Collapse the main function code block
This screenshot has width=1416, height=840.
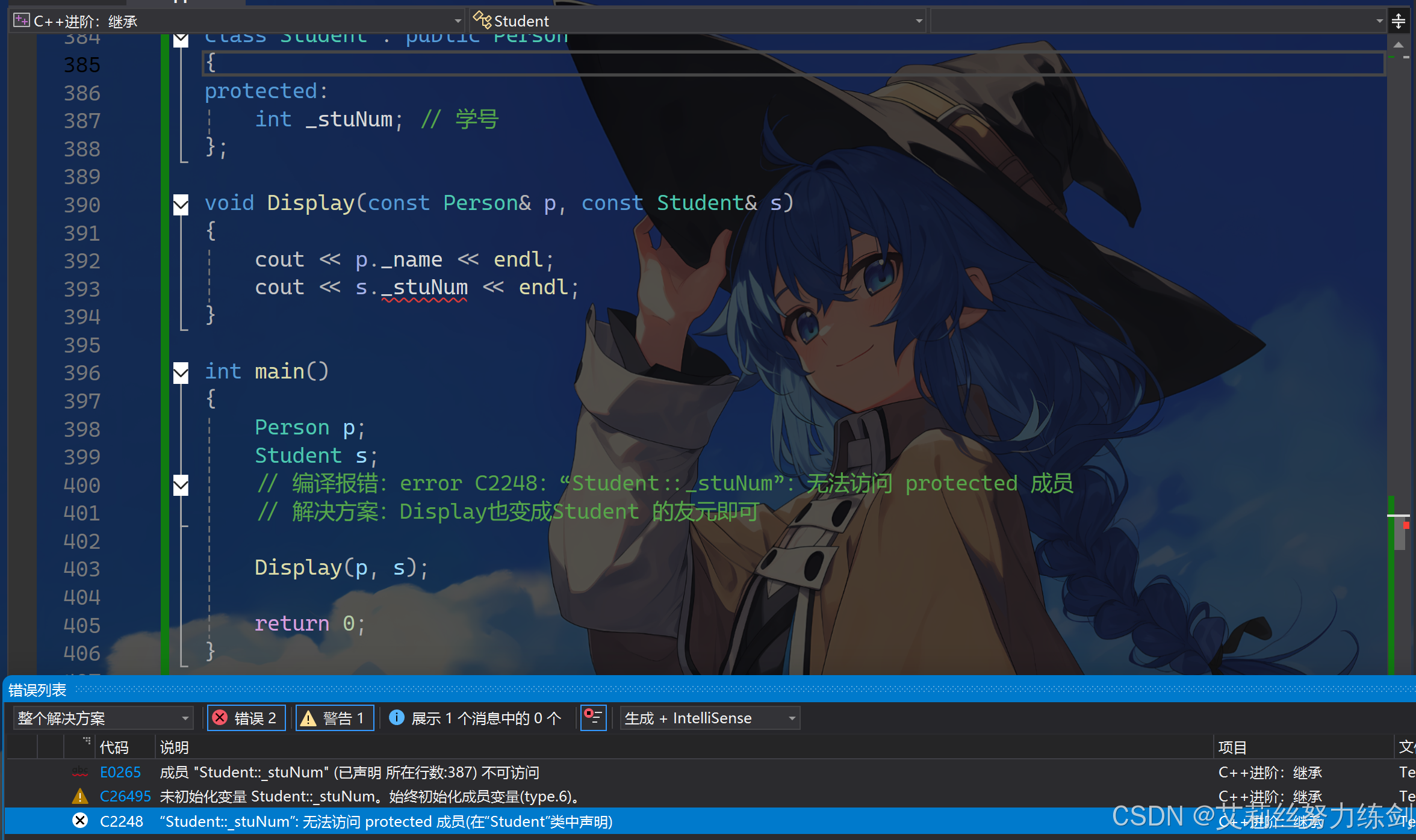181,372
